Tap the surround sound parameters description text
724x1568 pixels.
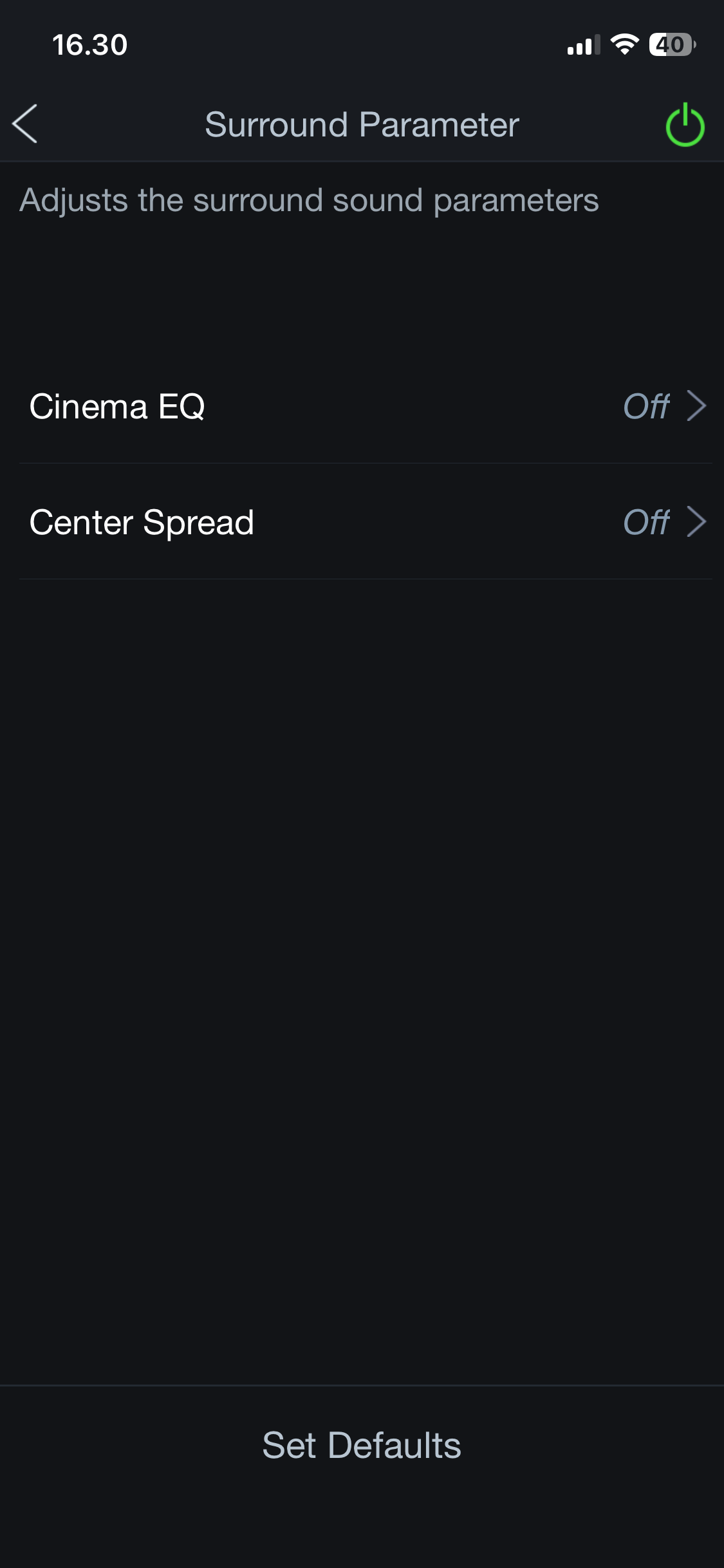[309, 200]
